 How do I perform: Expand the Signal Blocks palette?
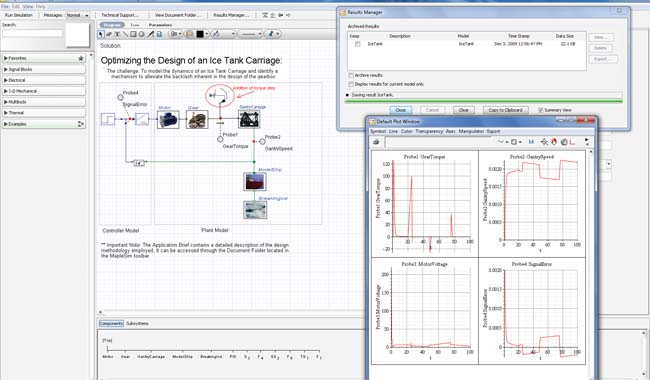tap(44, 69)
